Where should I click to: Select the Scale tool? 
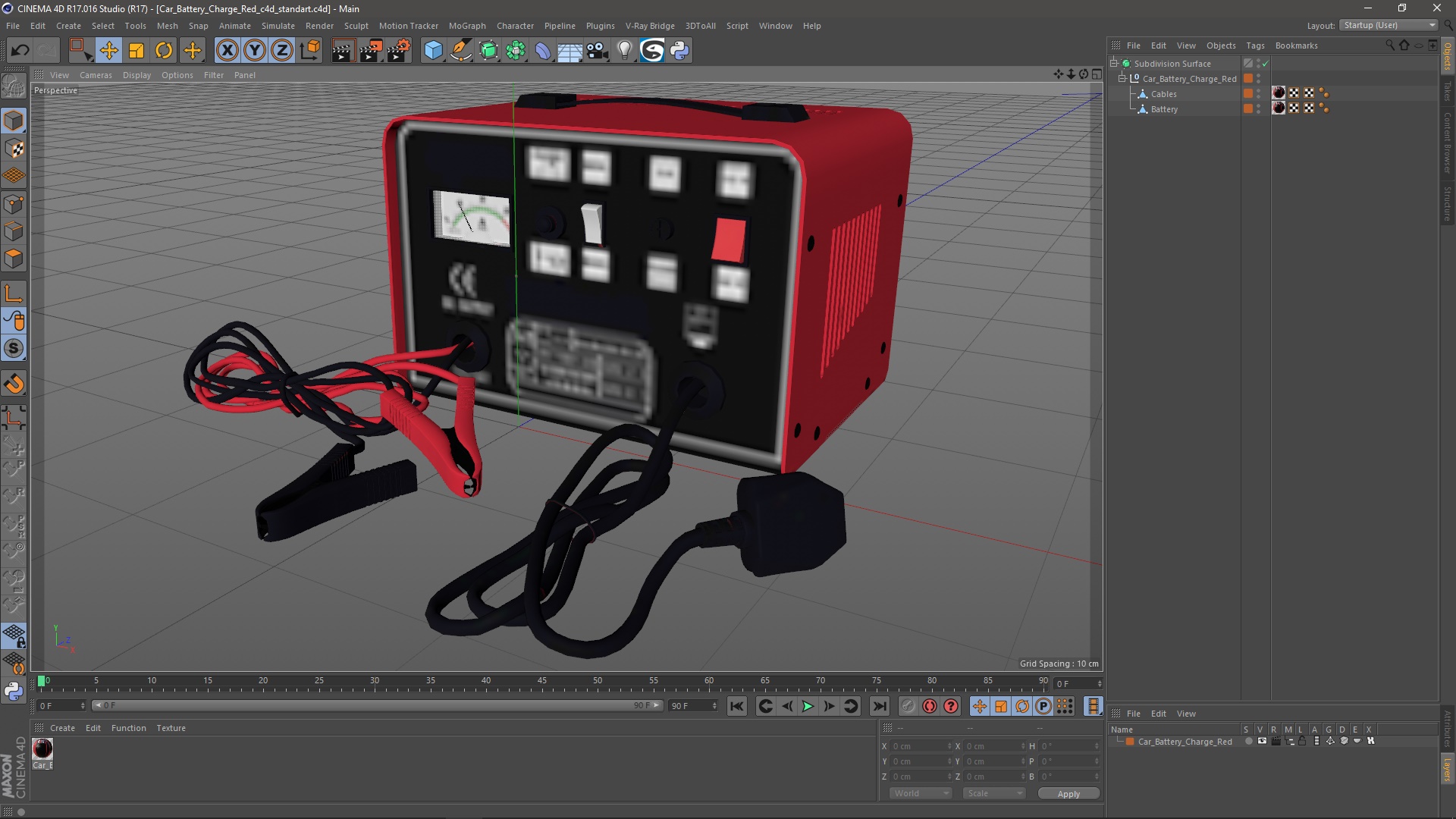click(x=136, y=51)
